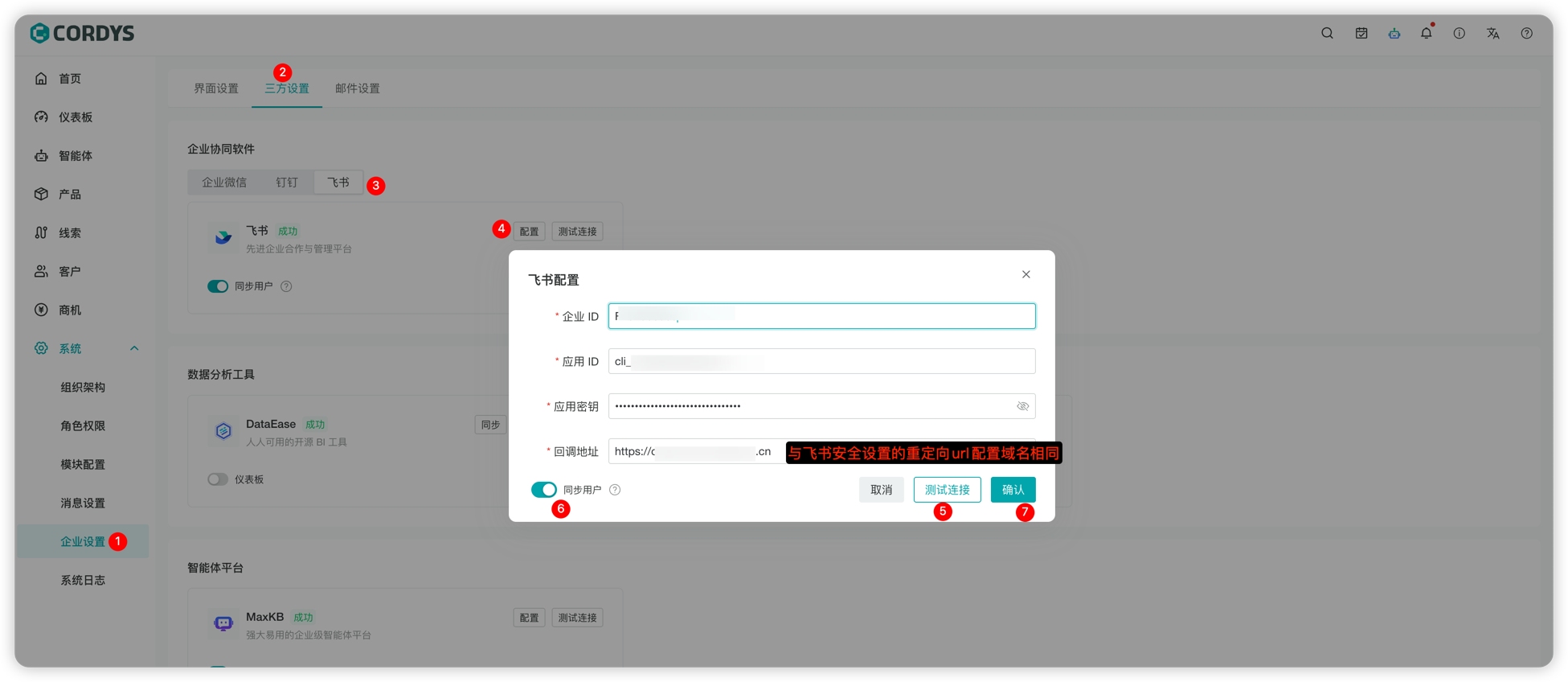Open the calendar task icon in header
The image size is (1568, 682).
pos(1361,33)
